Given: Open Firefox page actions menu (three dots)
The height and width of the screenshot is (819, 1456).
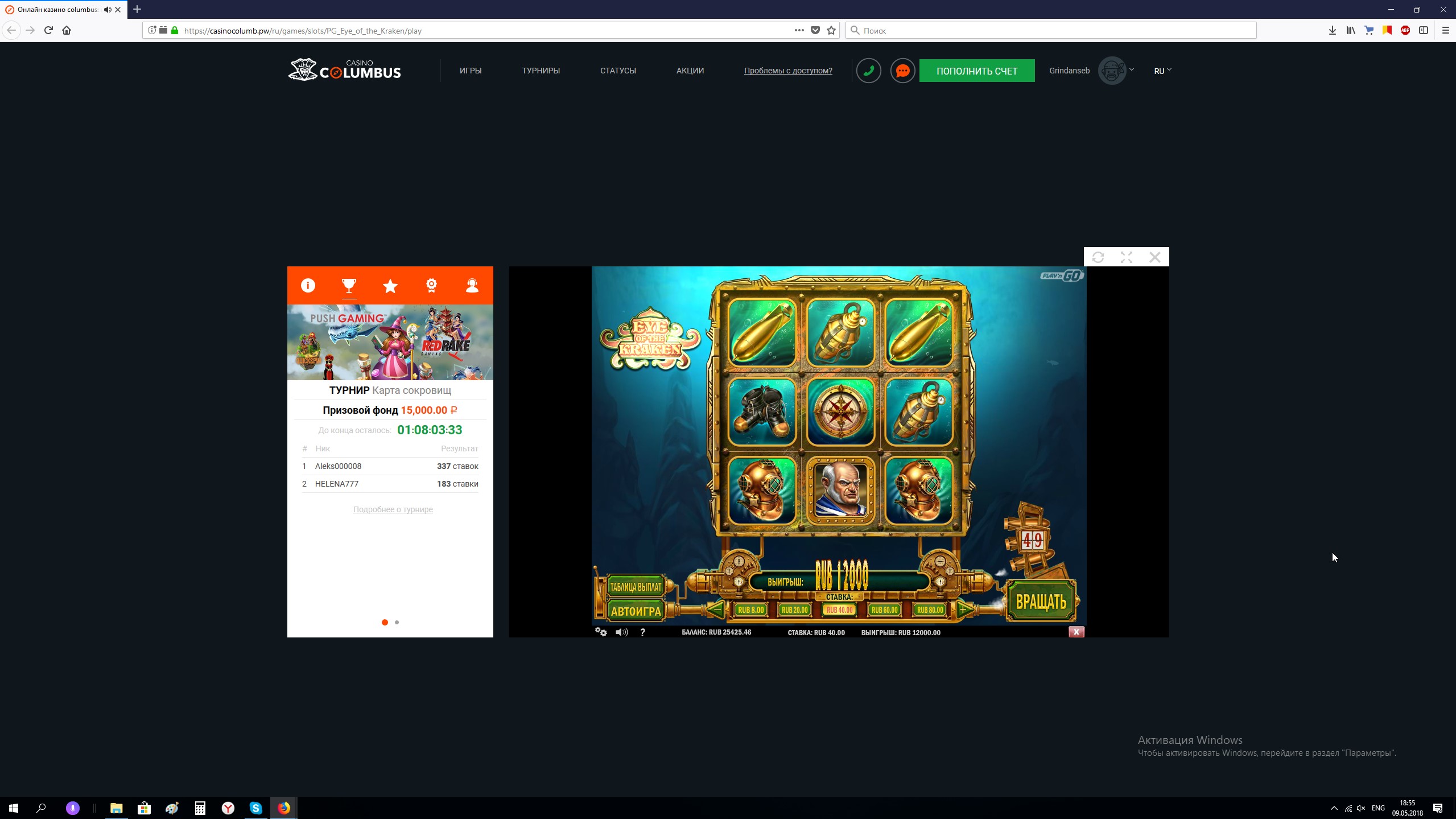Looking at the screenshot, I should coord(799,30).
